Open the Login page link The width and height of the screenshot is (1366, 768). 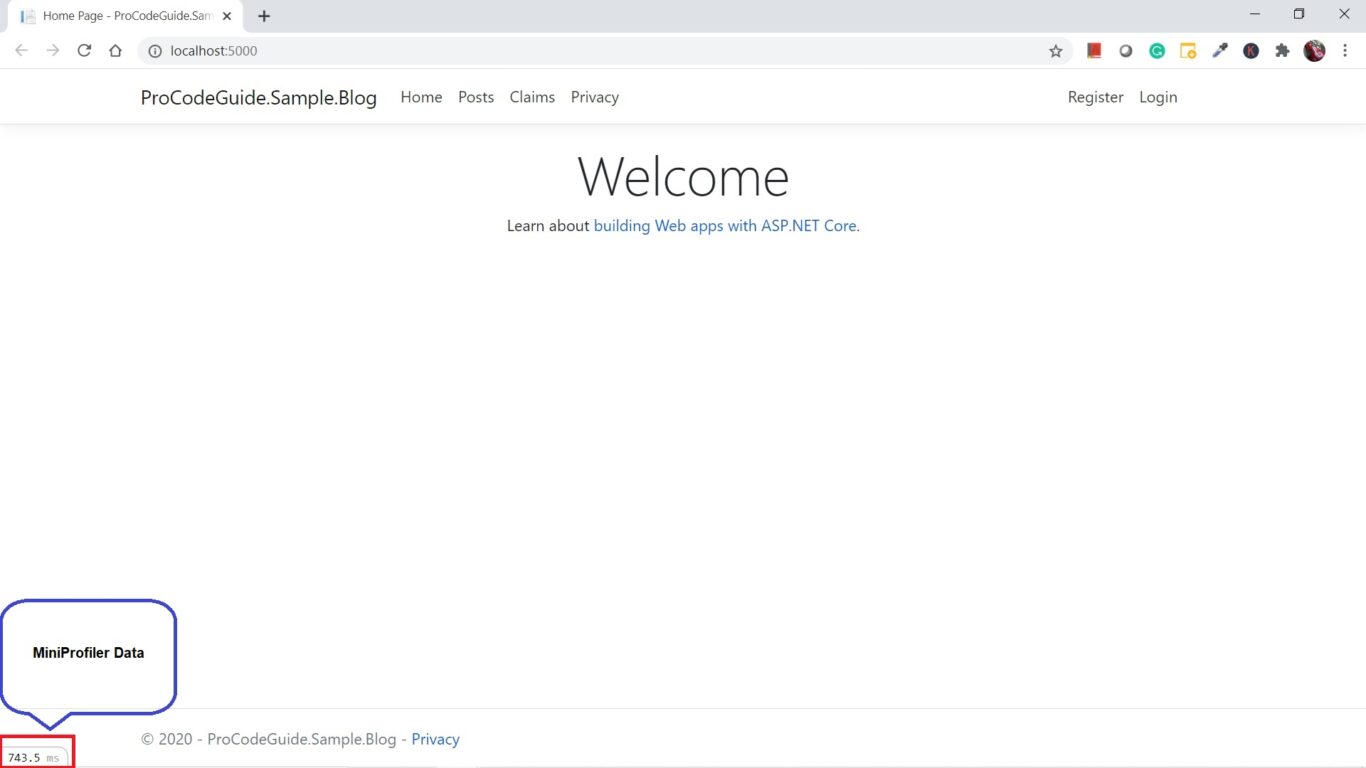[x=1157, y=97]
